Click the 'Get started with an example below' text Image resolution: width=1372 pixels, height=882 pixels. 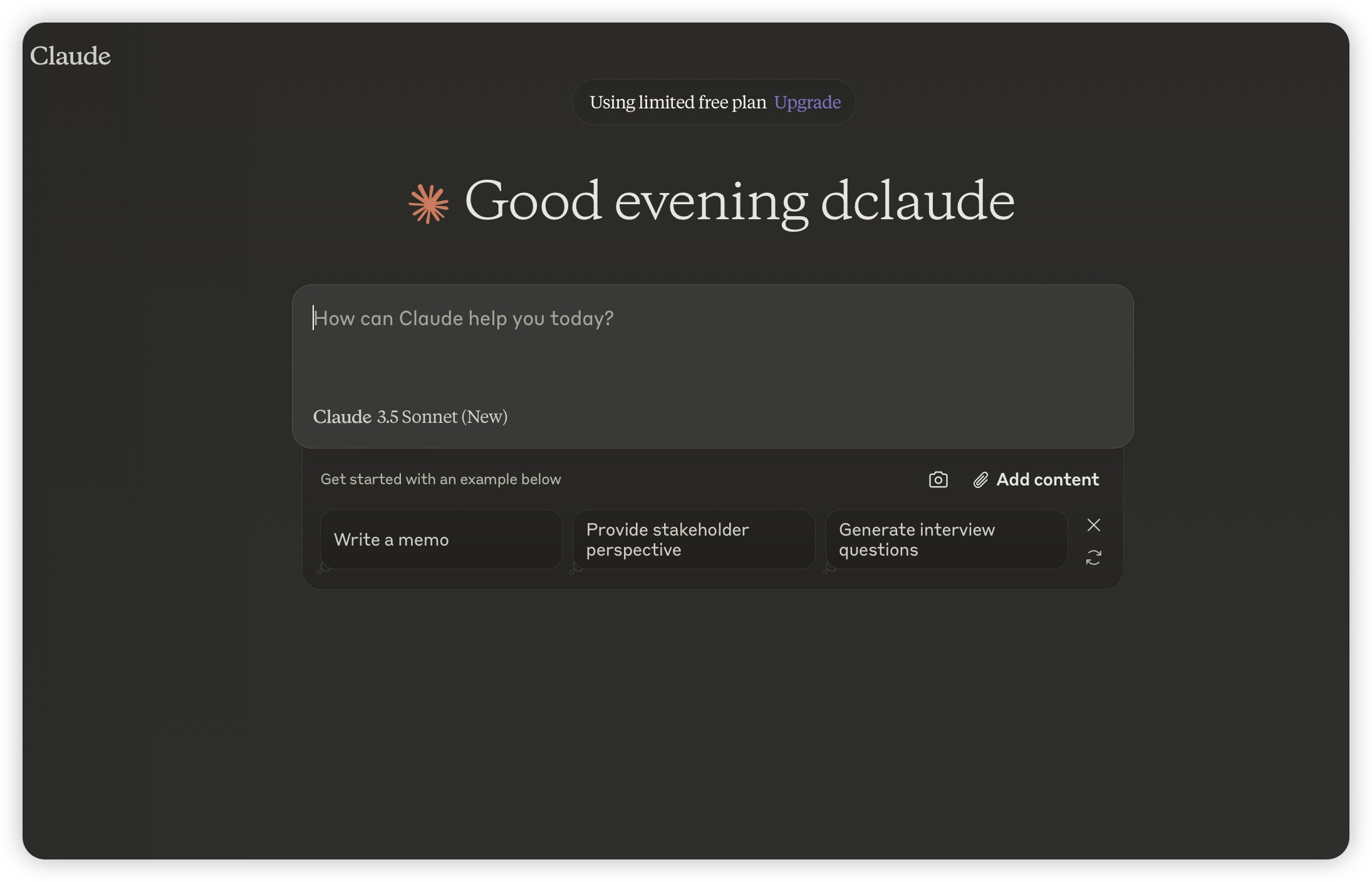point(440,479)
